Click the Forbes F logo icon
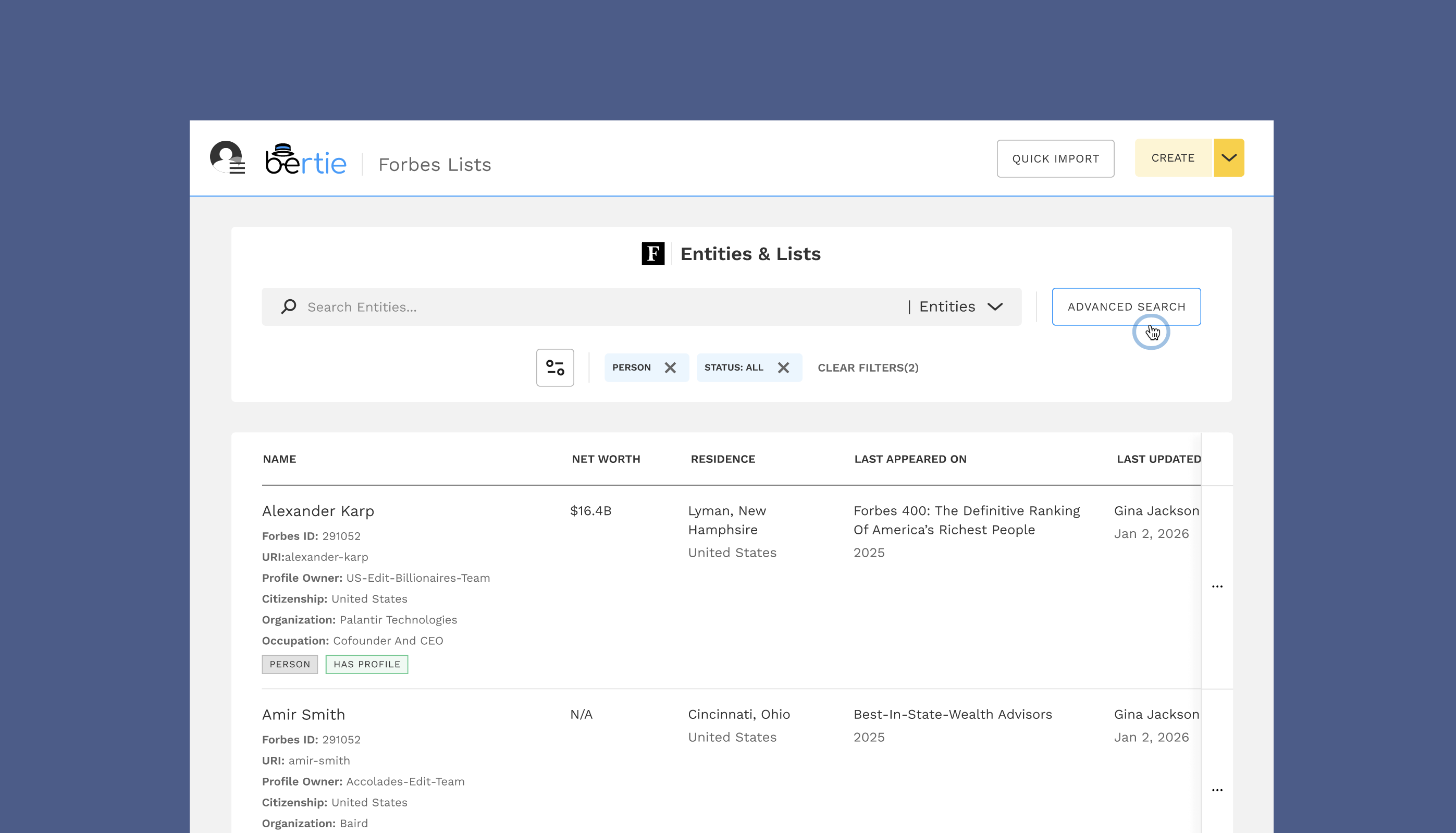This screenshot has height=833, width=1456. 652,253
